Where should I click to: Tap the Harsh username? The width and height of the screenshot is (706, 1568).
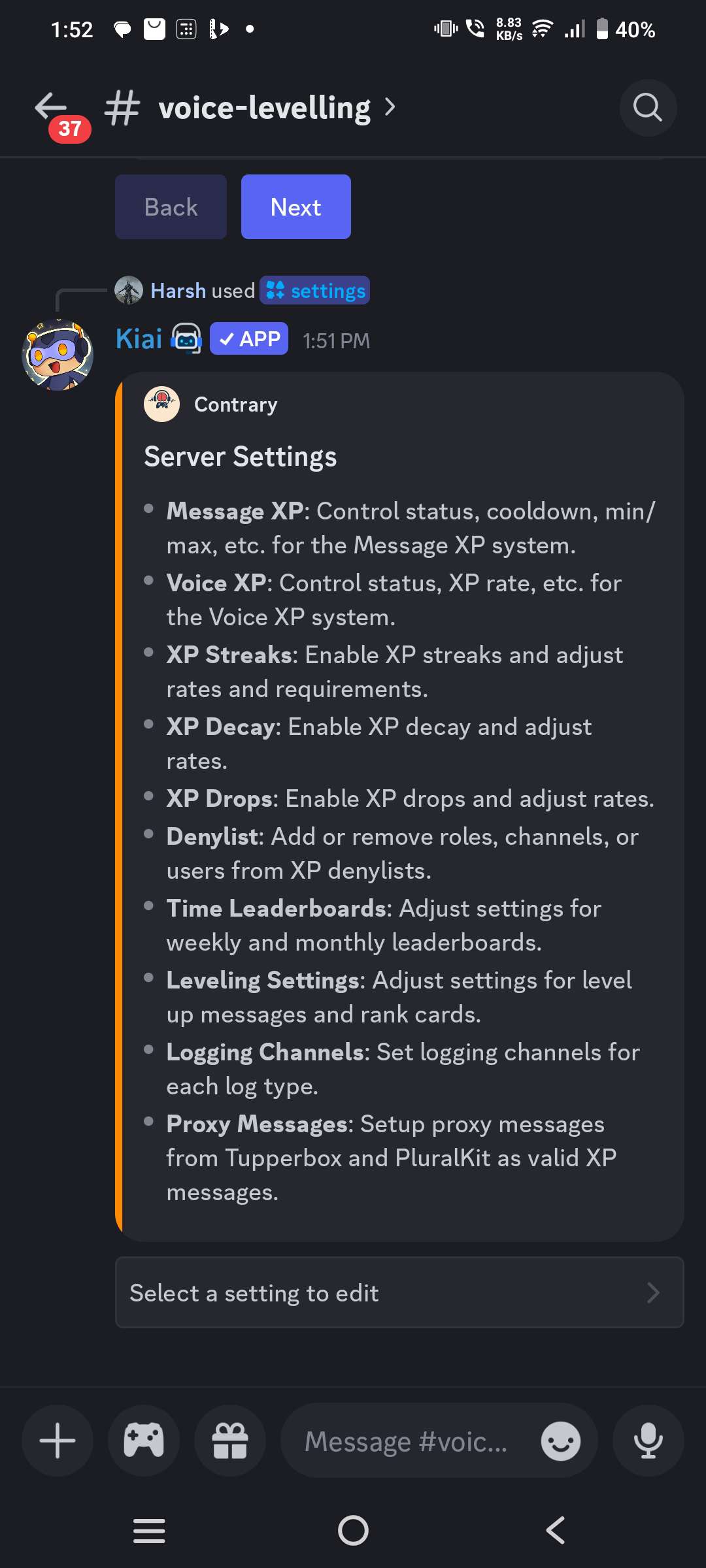tap(178, 291)
